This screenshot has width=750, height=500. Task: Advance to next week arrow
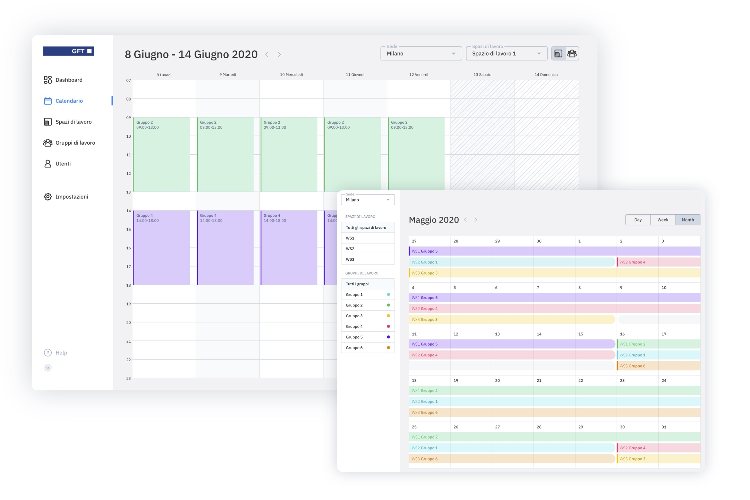279,54
